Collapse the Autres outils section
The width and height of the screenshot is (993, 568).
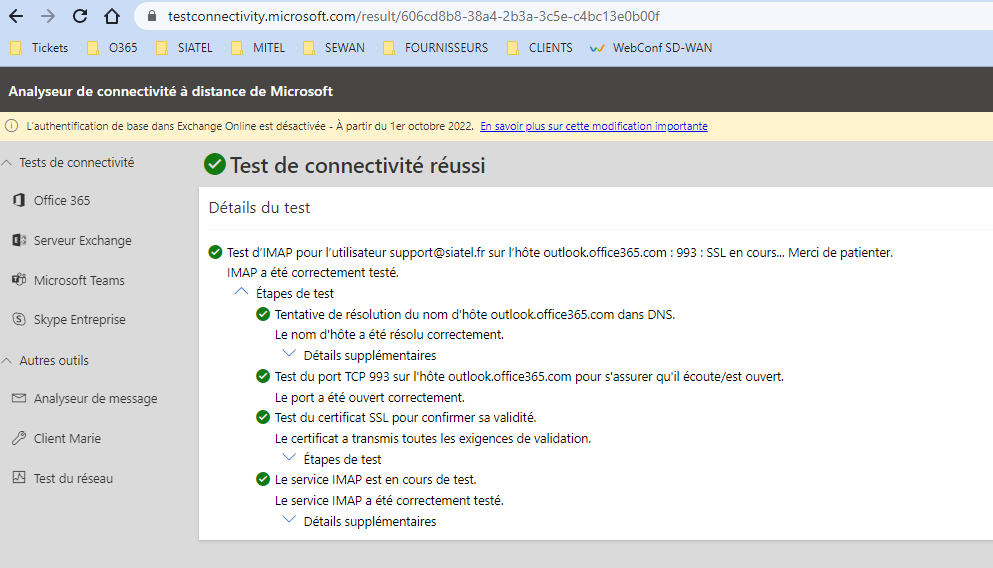tap(7, 360)
